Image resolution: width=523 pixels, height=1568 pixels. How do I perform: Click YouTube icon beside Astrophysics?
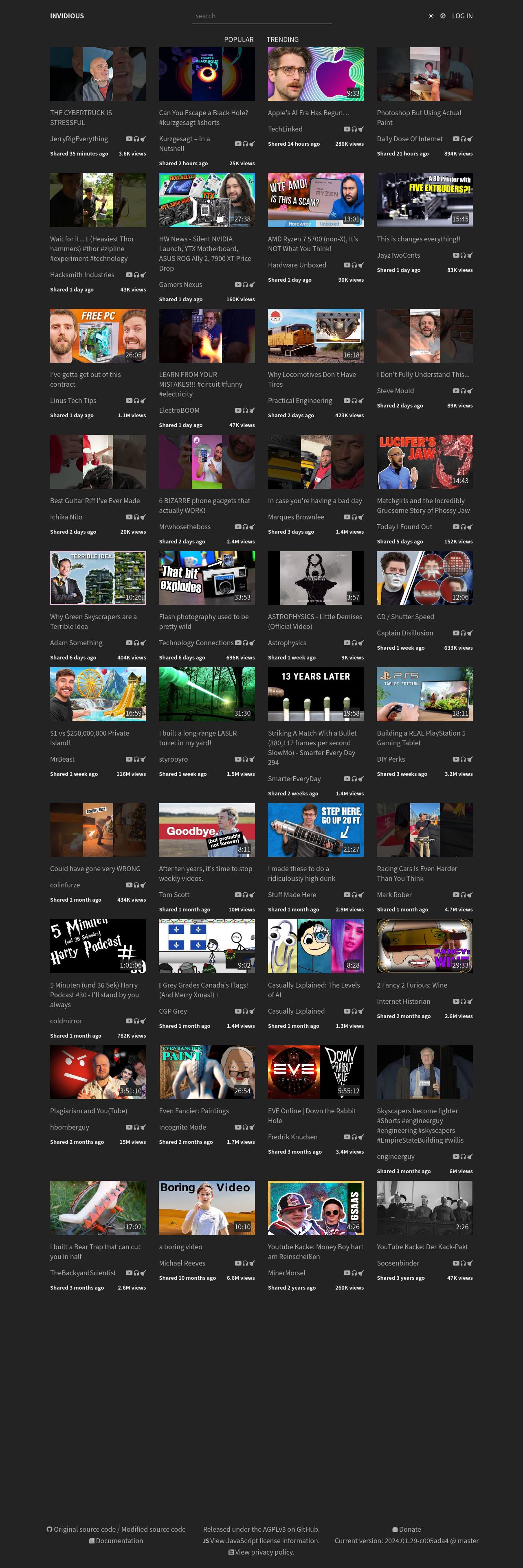(x=347, y=643)
